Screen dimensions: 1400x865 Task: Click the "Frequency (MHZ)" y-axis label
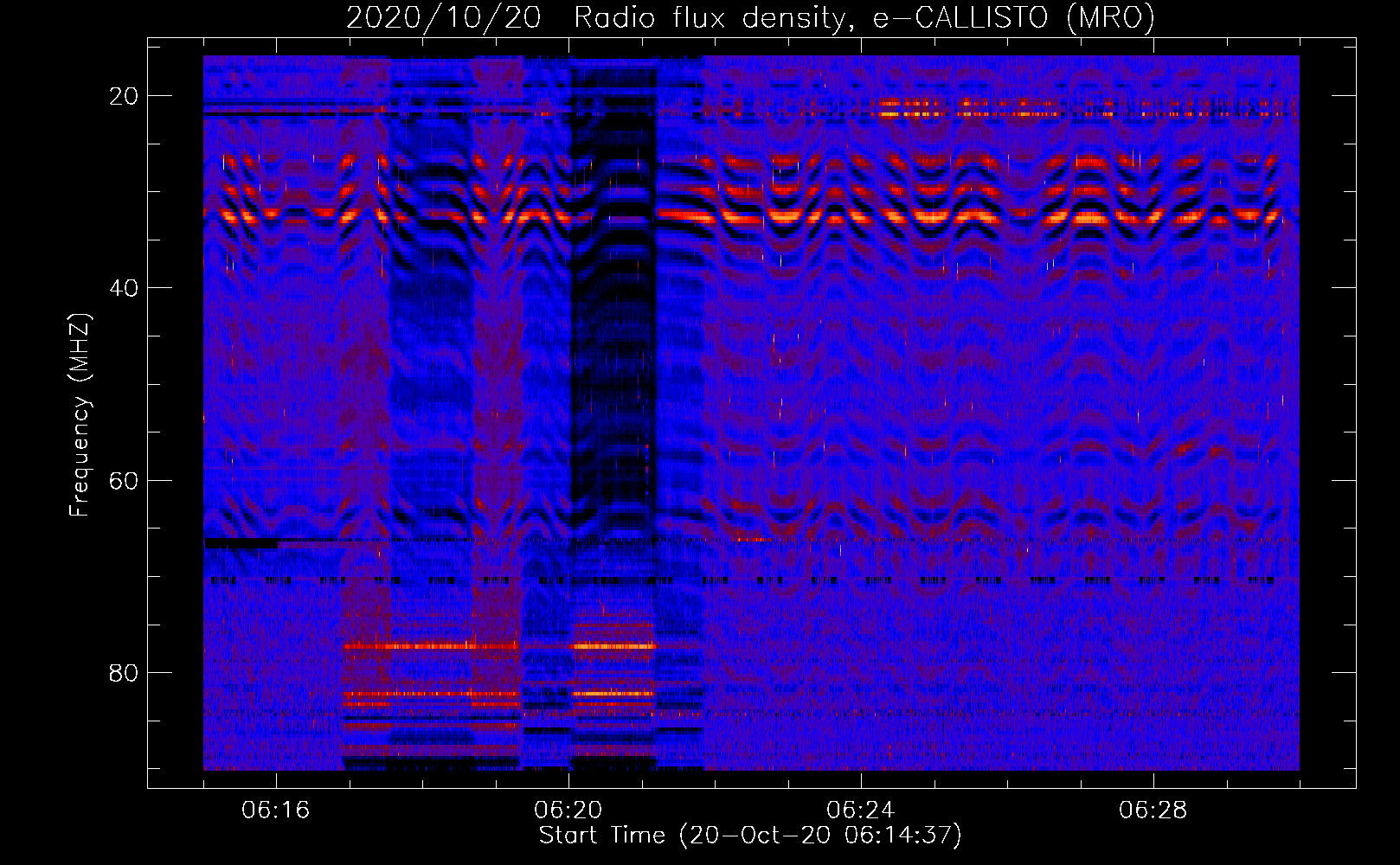pyautogui.click(x=80, y=415)
